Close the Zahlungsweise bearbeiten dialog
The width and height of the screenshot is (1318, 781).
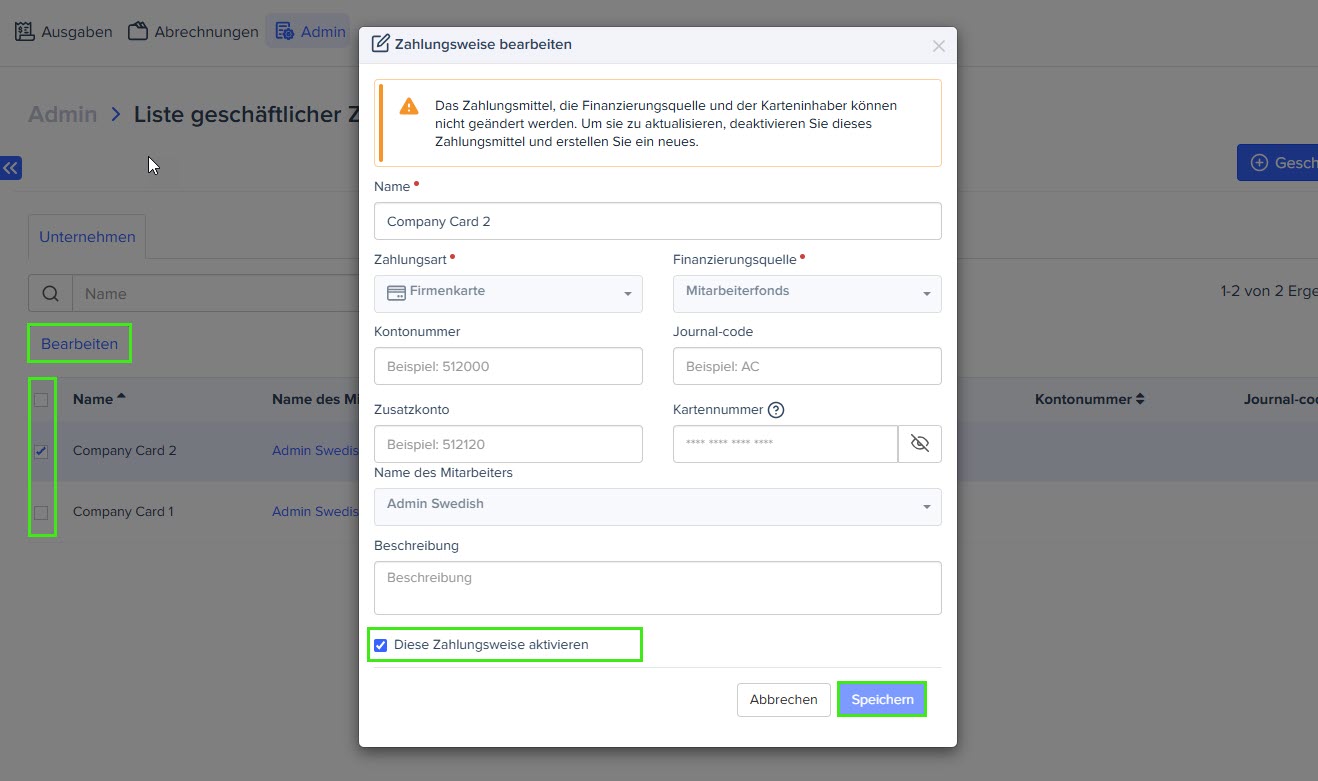938,46
